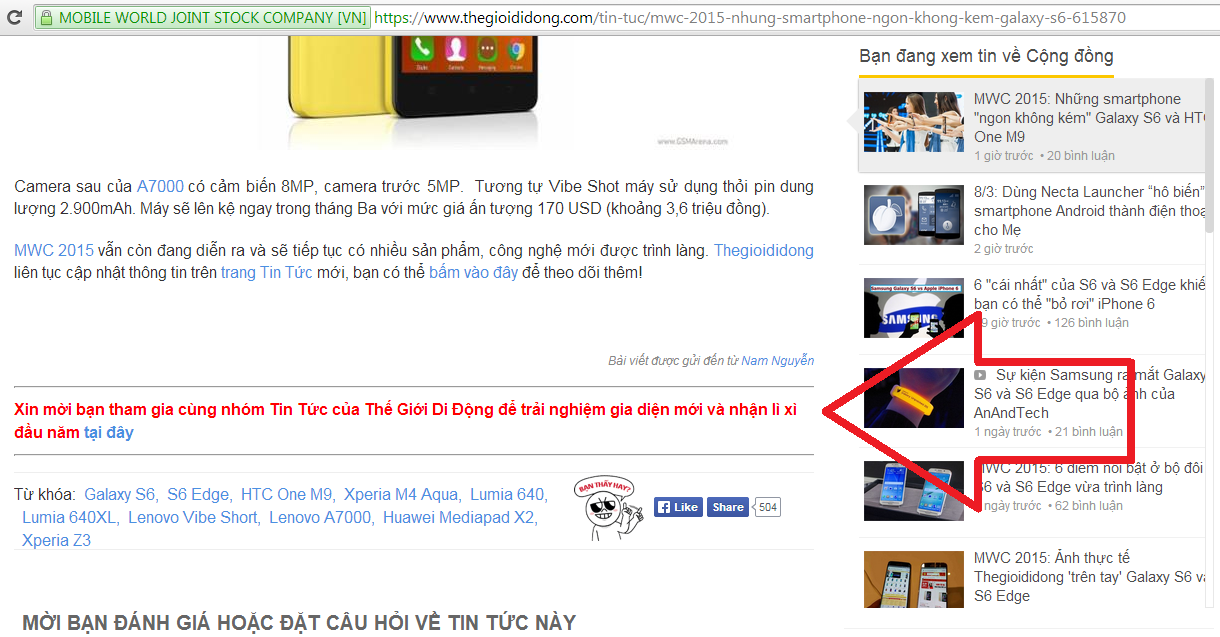Image resolution: width=1220 pixels, height=637 pixels.
Task: Open '8/3: Dùng Necta Launcher' headline
Action: pyautogui.click(x=1089, y=211)
